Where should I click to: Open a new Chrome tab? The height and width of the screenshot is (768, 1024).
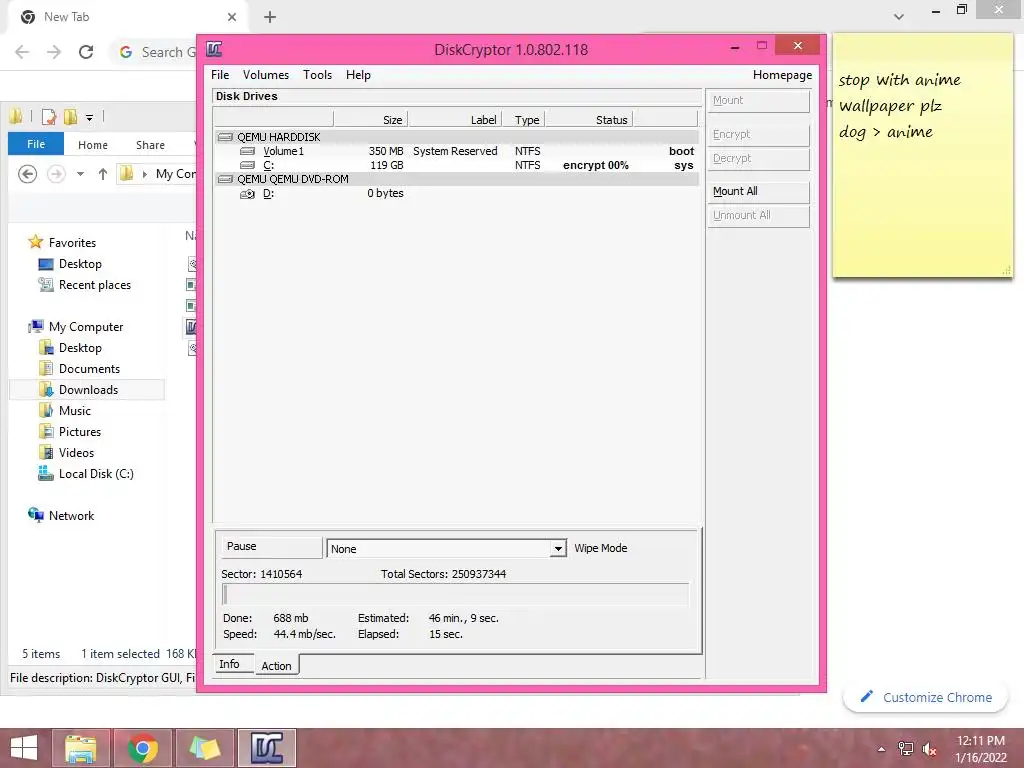click(270, 17)
